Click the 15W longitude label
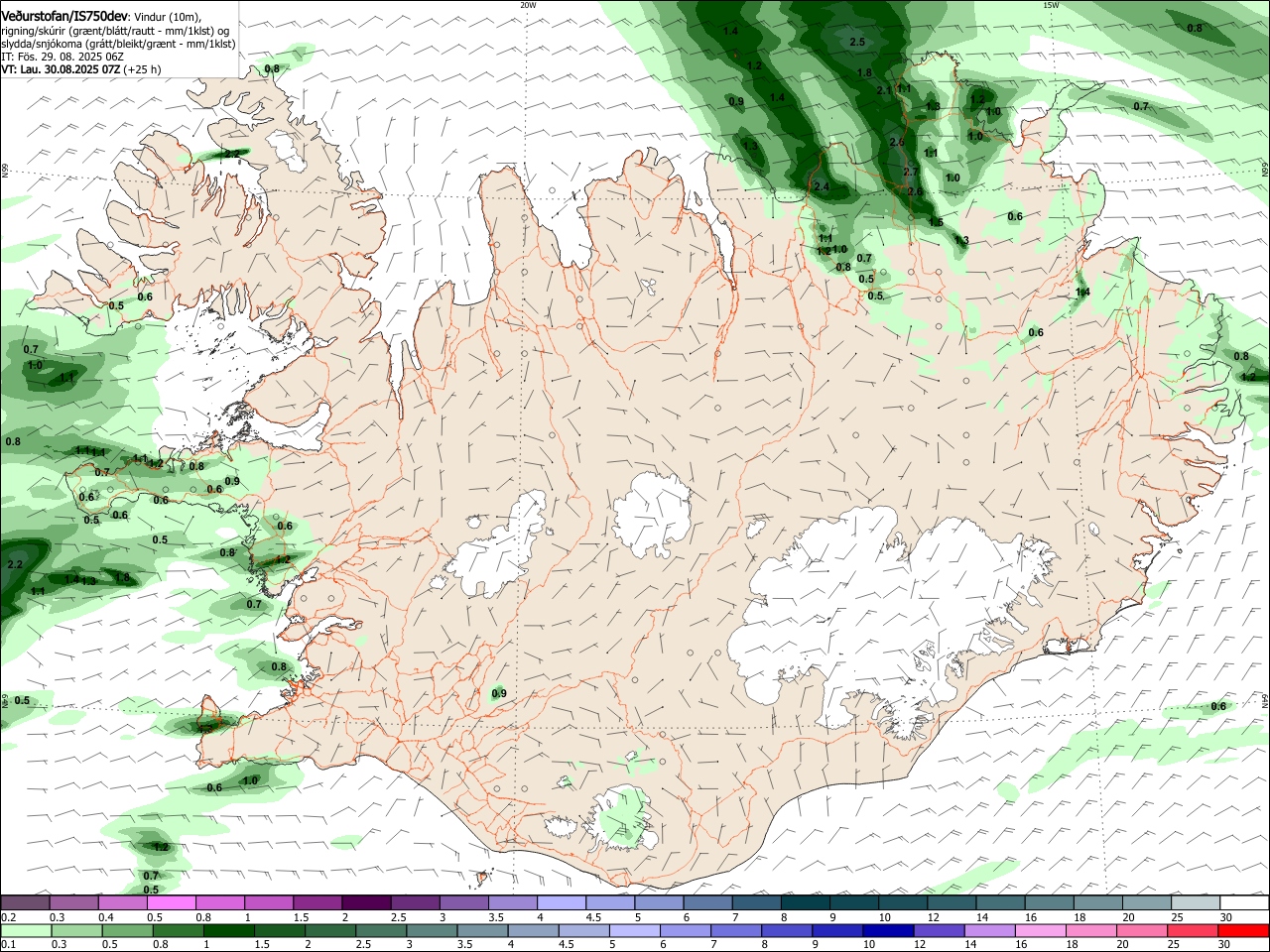Screen dimensions: 1270x952 (x=1051, y=5)
